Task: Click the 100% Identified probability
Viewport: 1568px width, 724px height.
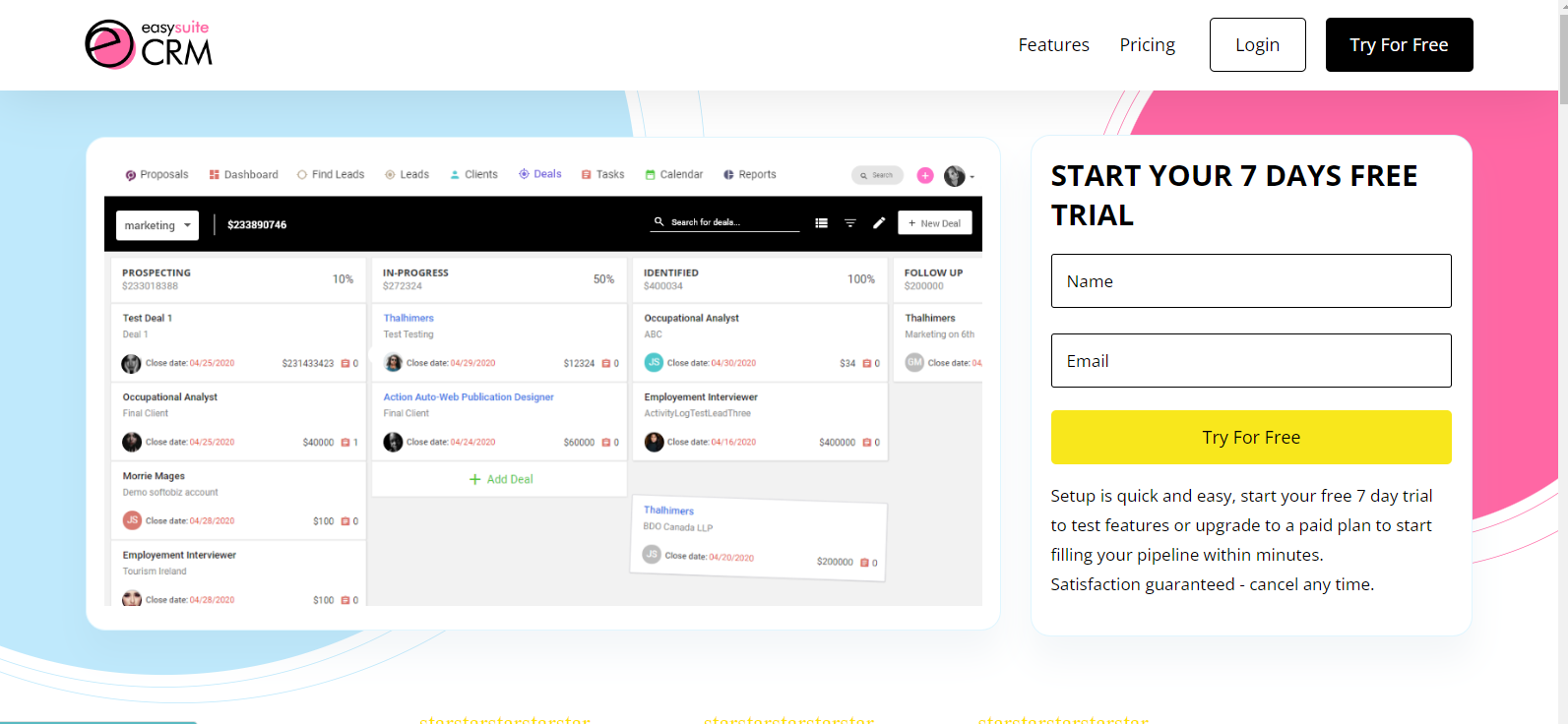Action: pyautogui.click(x=861, y=279)
